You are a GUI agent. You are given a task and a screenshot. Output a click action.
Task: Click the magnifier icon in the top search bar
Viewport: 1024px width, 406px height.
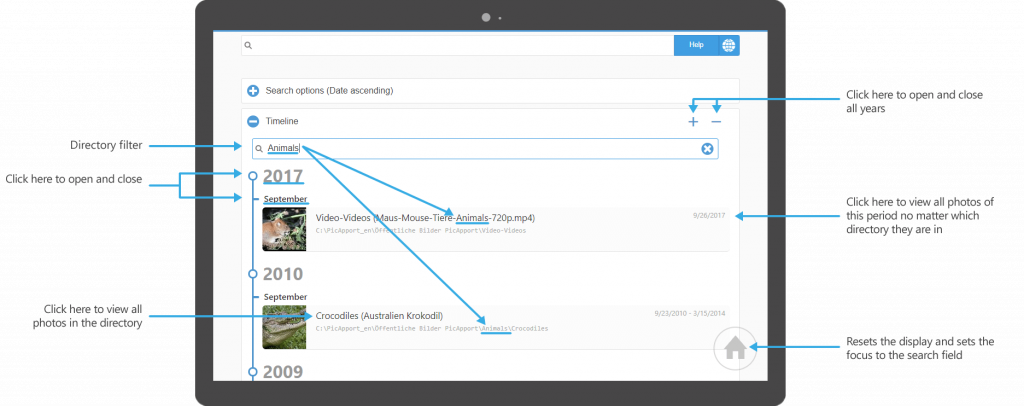(248, 46)
